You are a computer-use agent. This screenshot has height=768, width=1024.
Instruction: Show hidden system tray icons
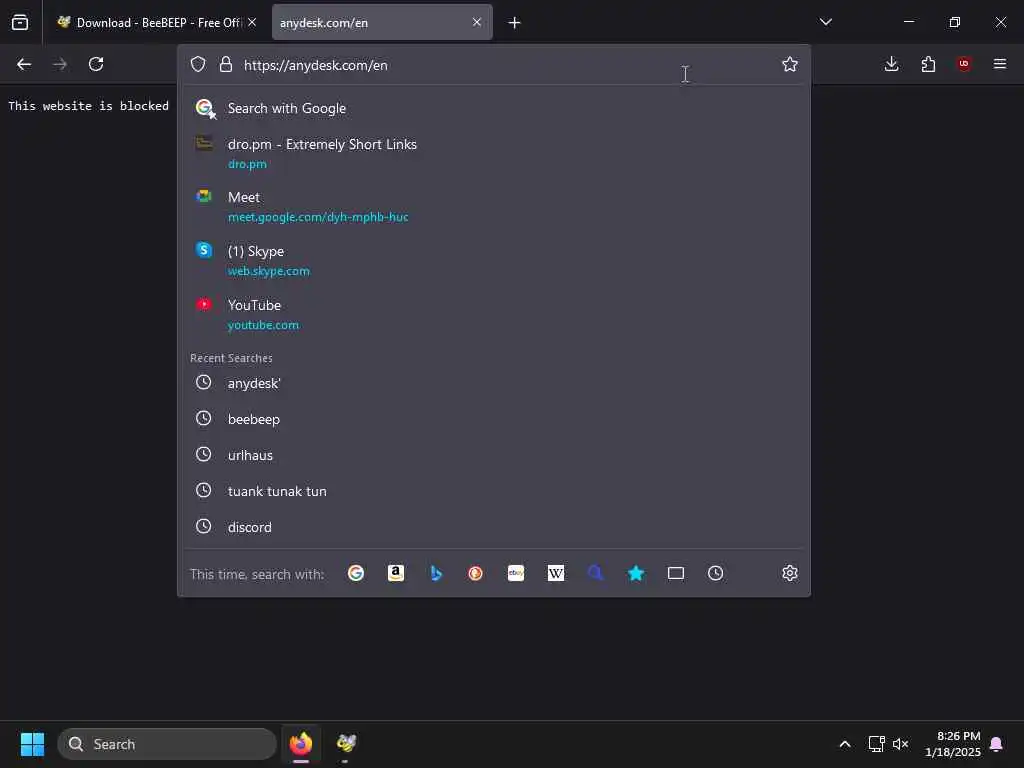tap(844, 744)
